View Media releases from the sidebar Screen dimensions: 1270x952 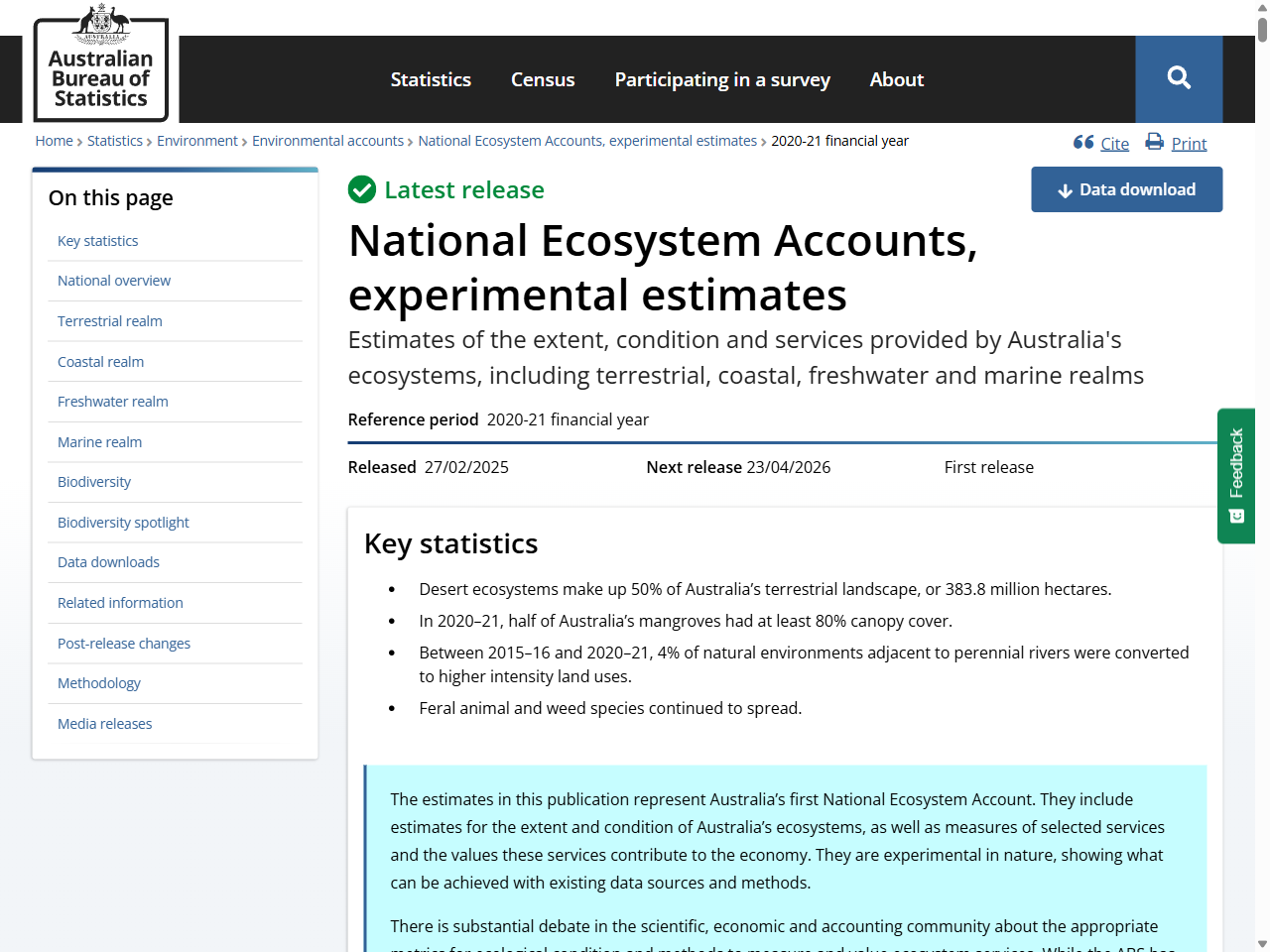click(104, 723)
